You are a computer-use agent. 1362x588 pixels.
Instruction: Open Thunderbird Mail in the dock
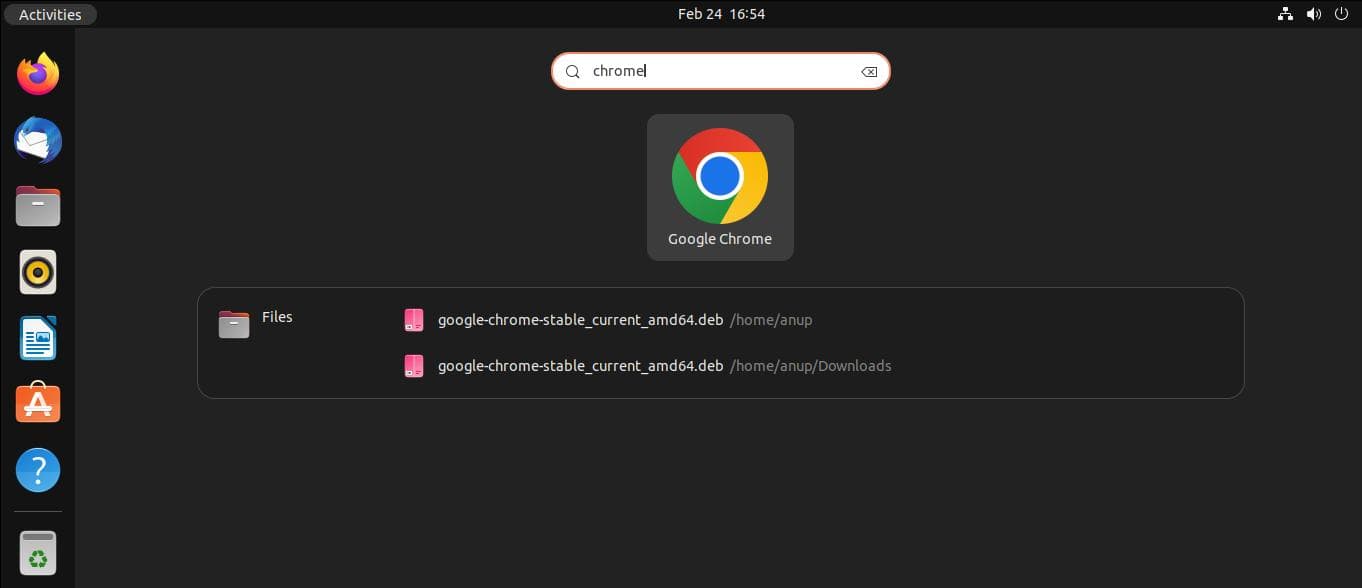click(38, 140)
